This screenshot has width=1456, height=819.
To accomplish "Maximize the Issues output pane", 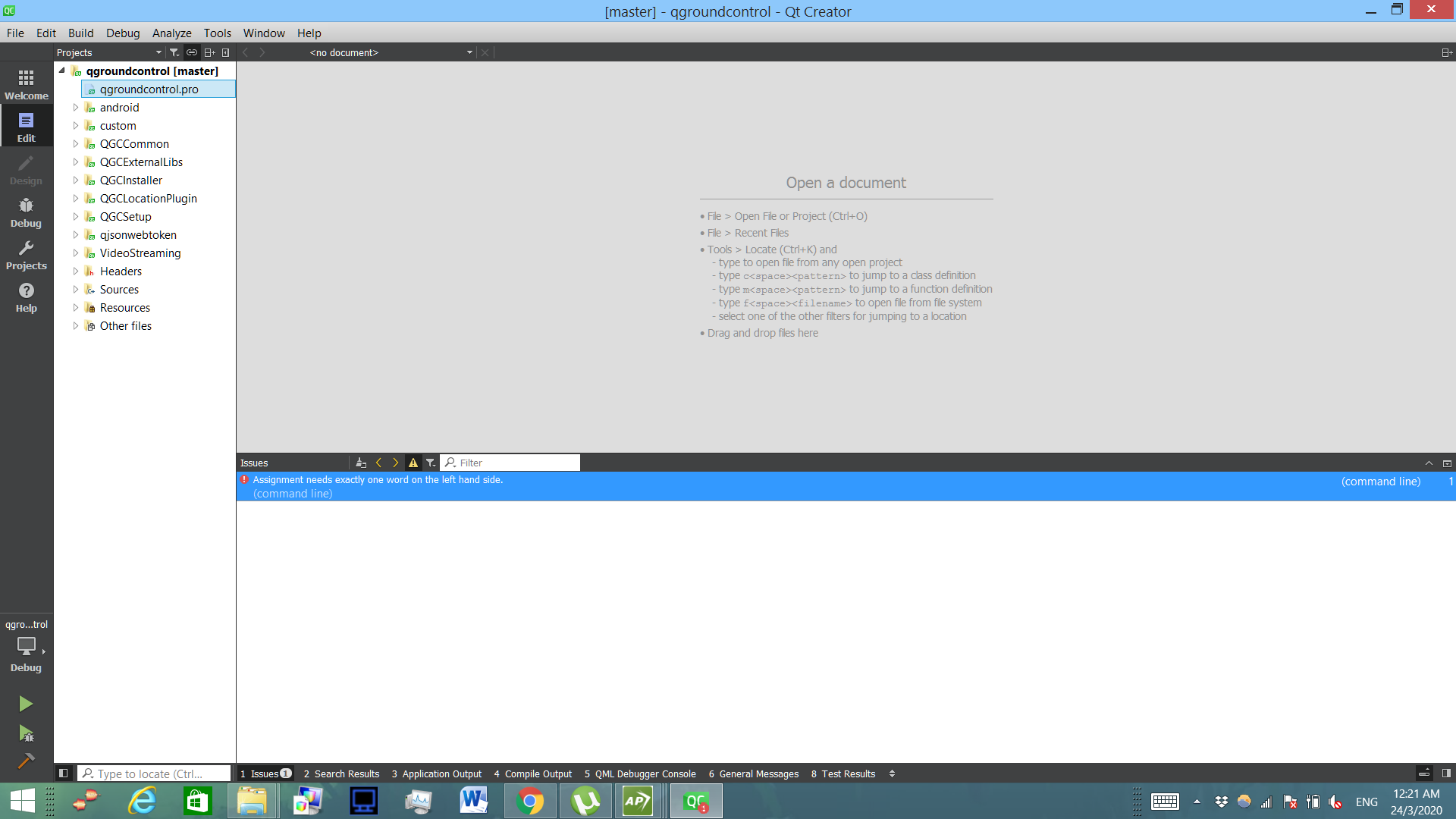I will coord(1447,463).
